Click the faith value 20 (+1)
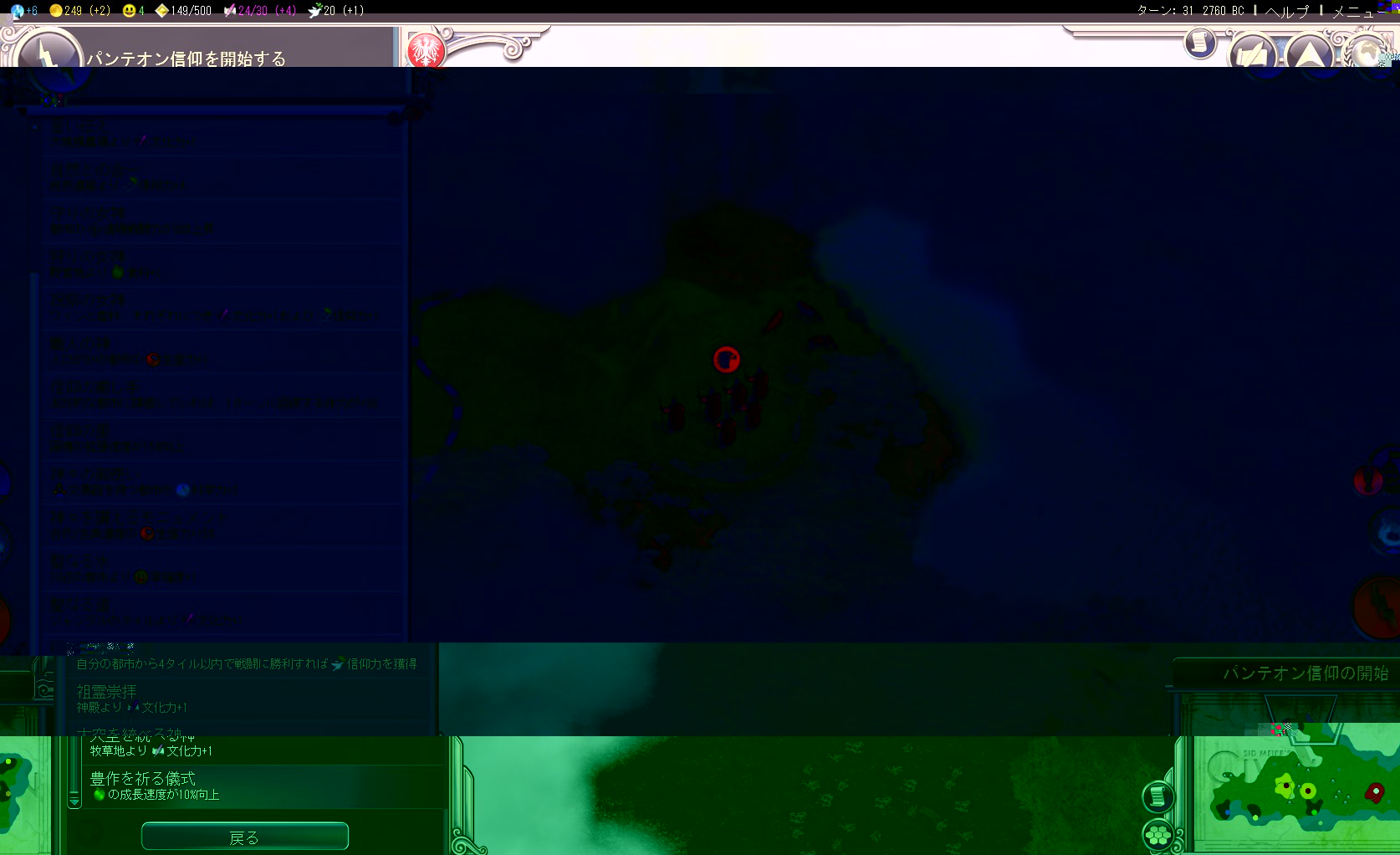Image resolution: width=1400 pixels, height=855 pixels. point(343,11)
